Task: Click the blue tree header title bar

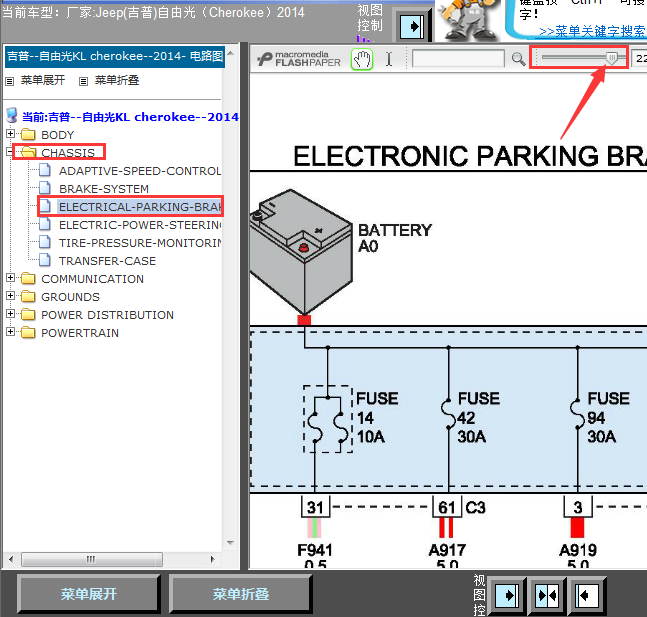Action: [115, 56]
